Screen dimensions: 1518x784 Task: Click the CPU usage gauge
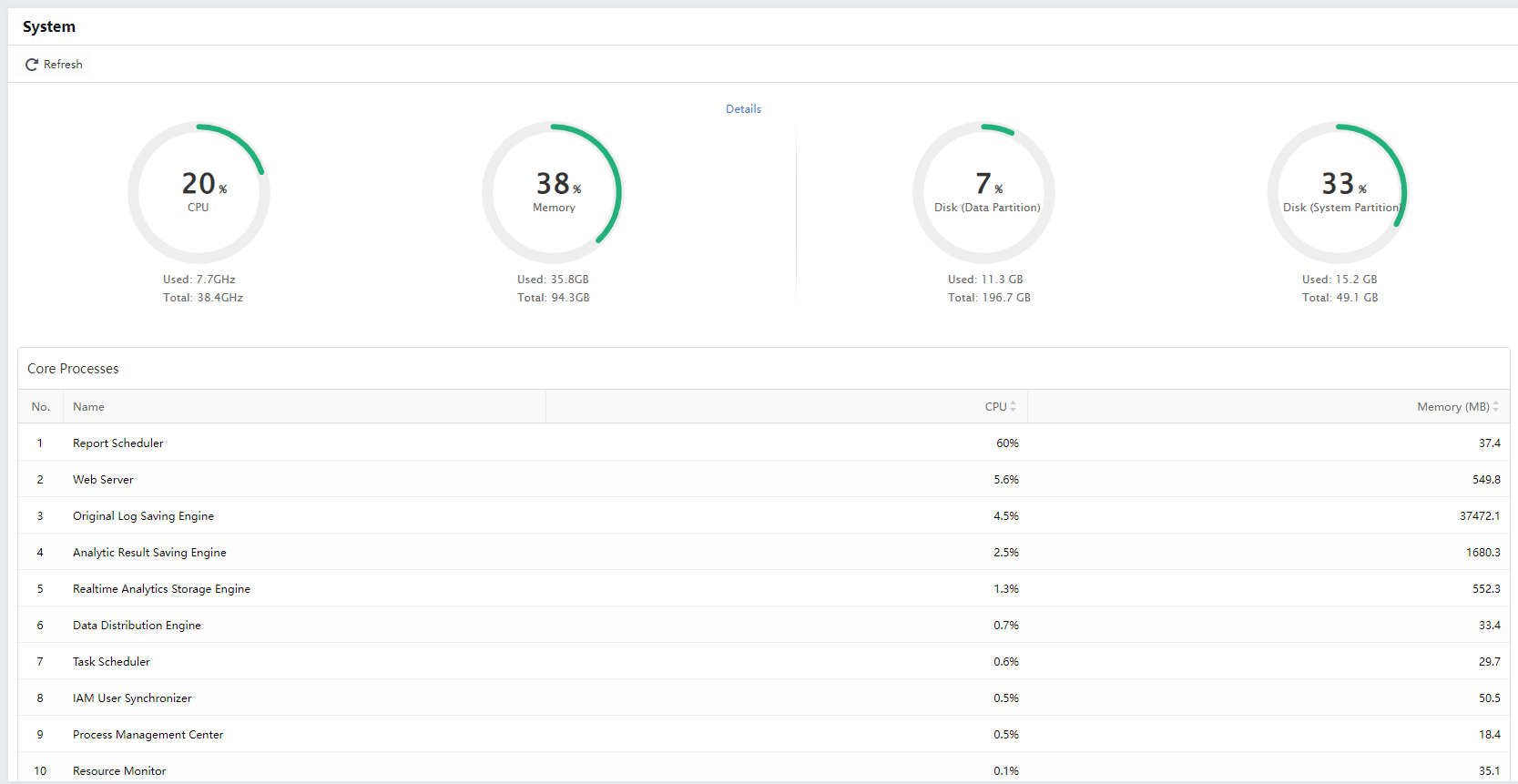click(x=199, y=192)
